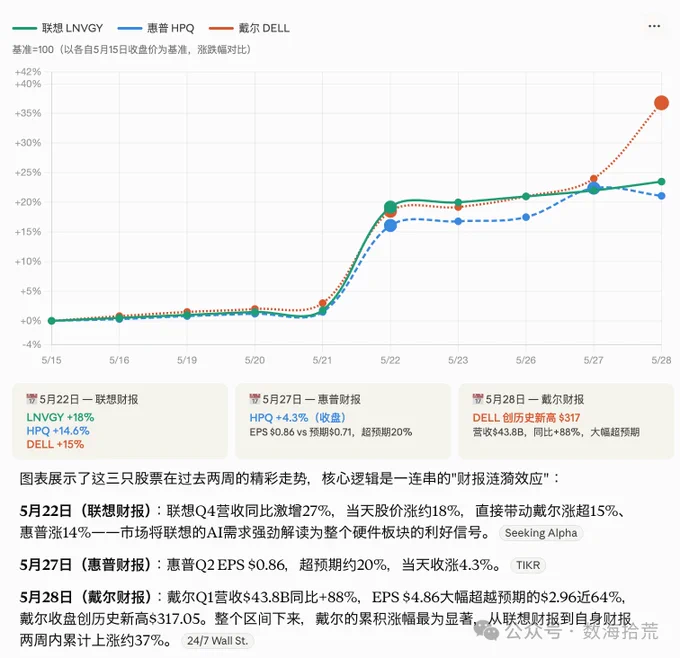
Task: Click the 5/19 x-axis date label
Action: tap(186, 360)
